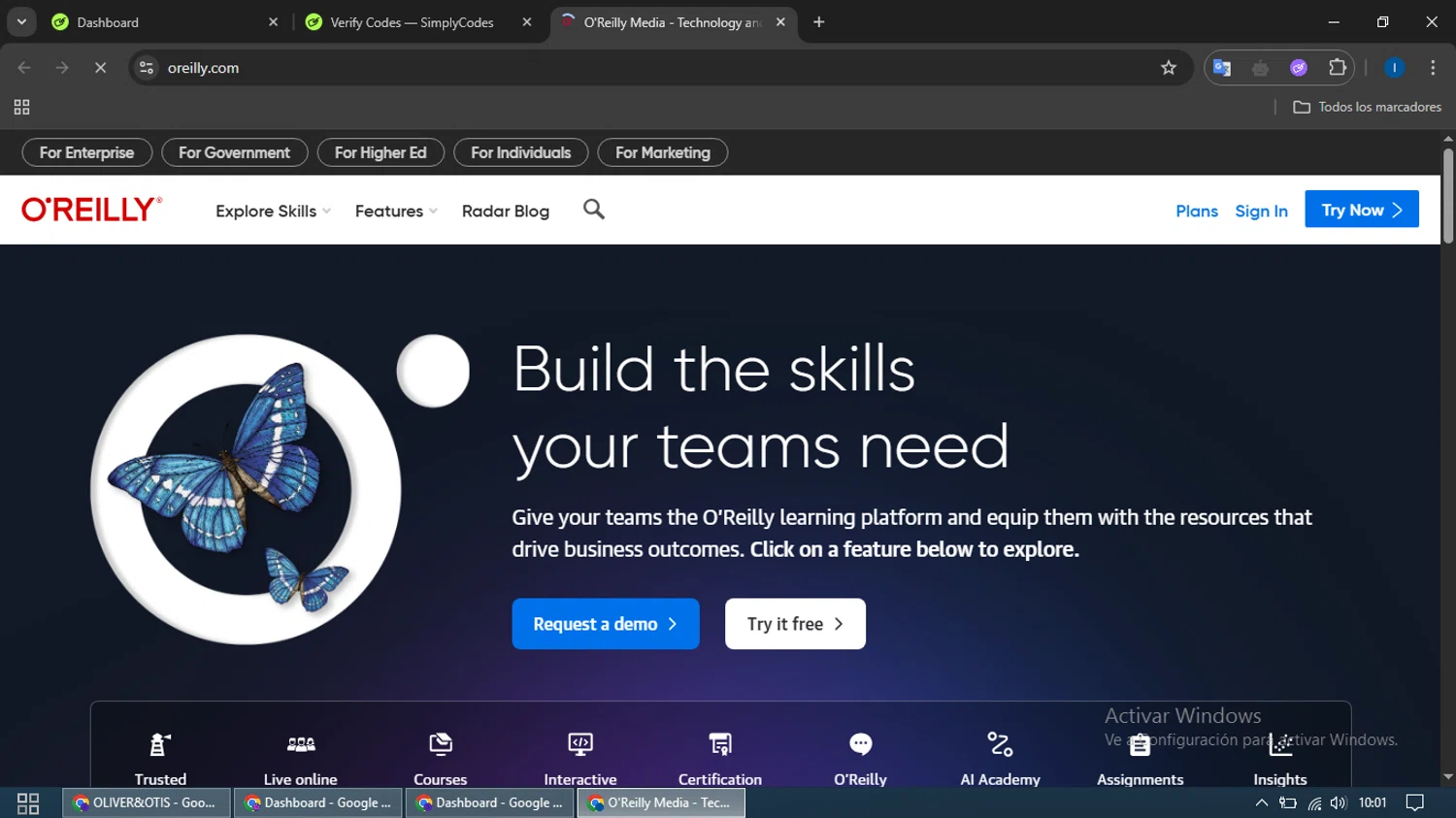The width and height of the screenshot is (1456, 818).
Task: Select the Live online events feature icon
Action: 301,744
